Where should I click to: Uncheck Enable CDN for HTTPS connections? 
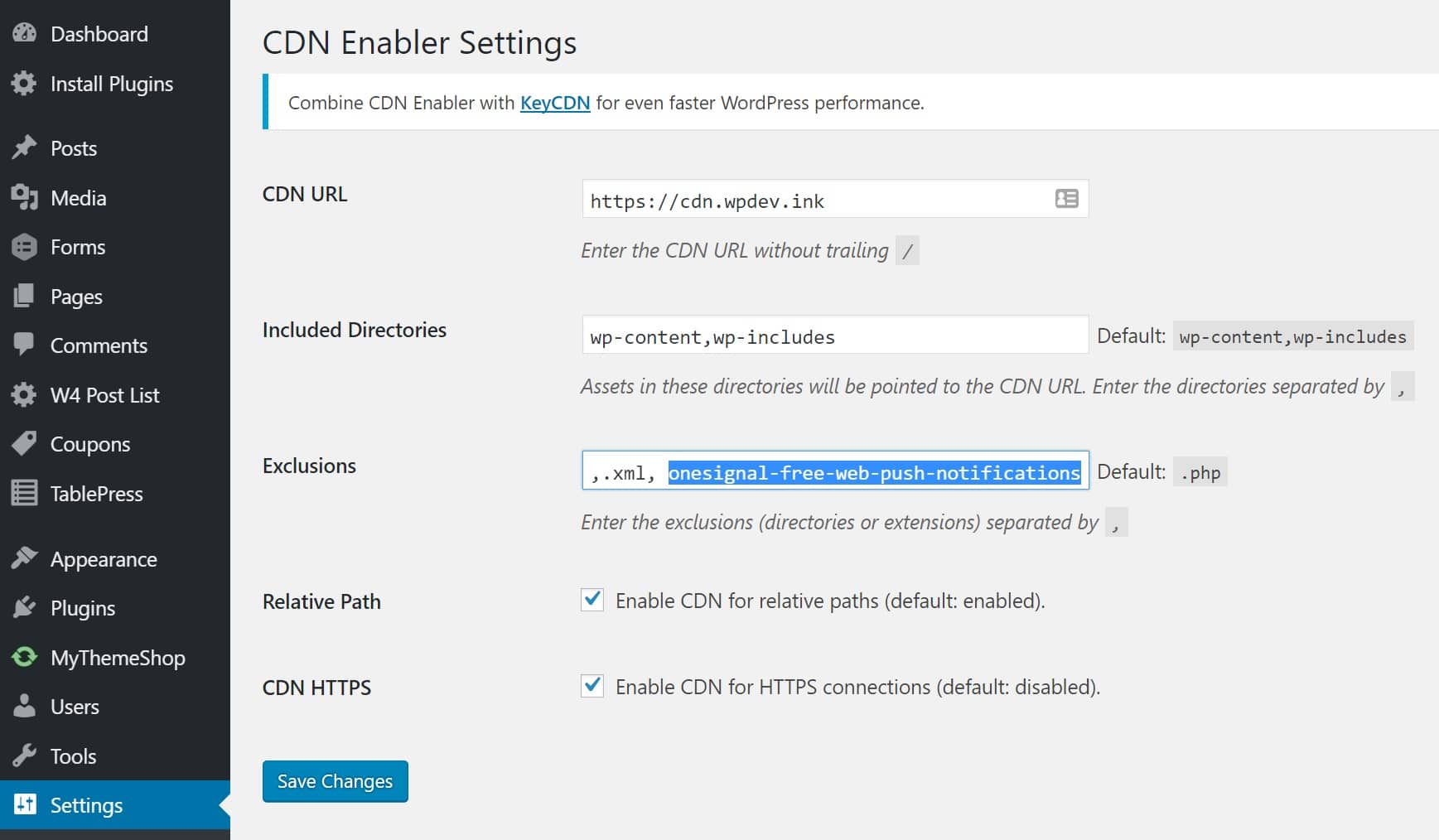coord(592,686)
